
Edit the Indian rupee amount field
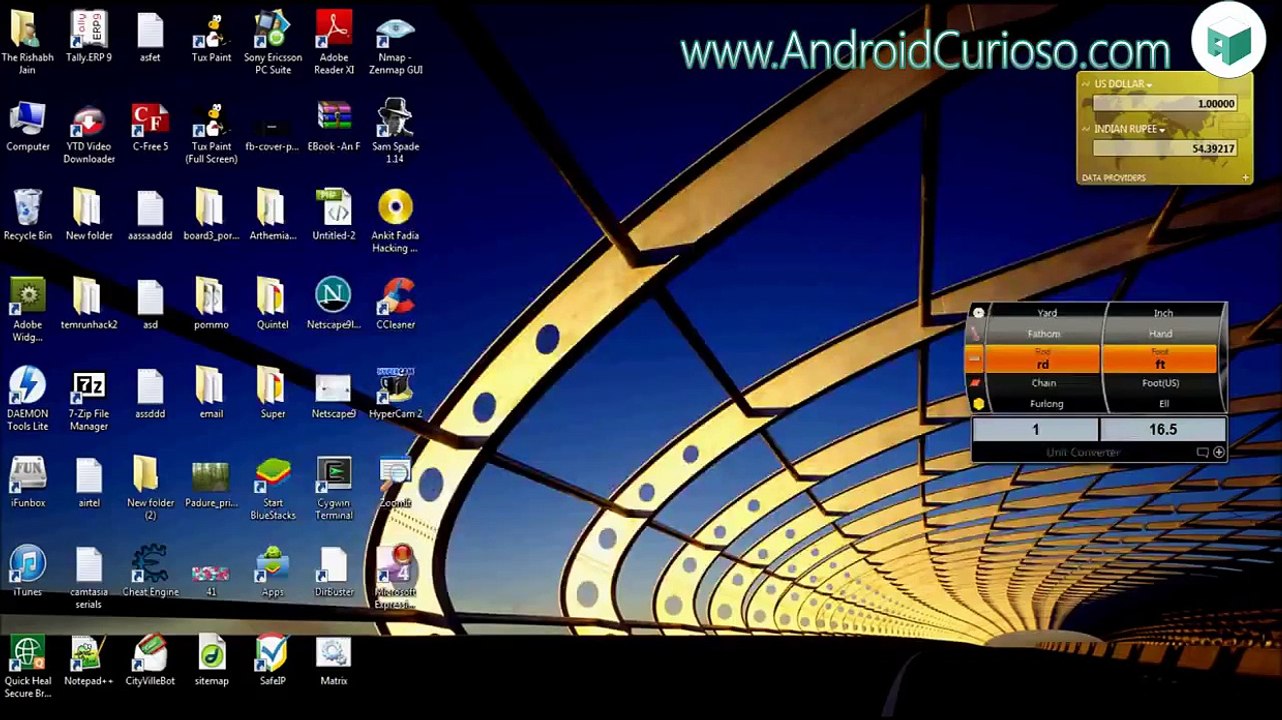point(1165,149)
